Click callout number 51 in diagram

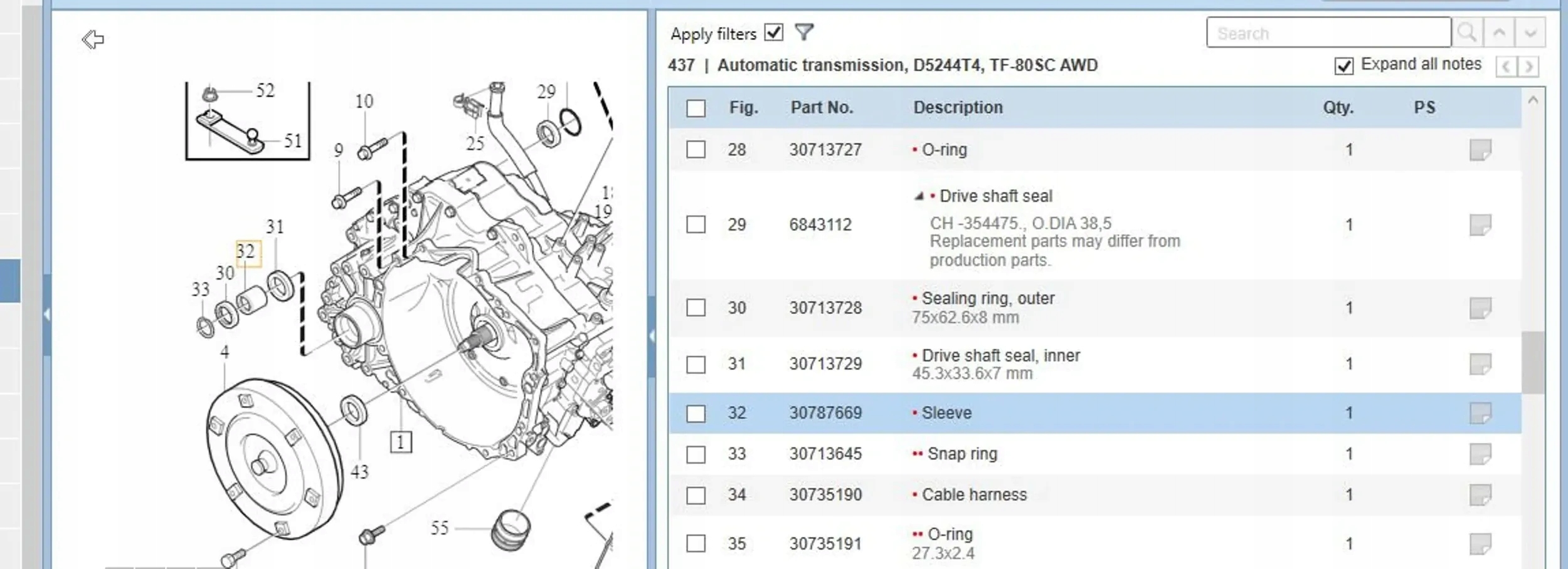click(x=293, y=140)
